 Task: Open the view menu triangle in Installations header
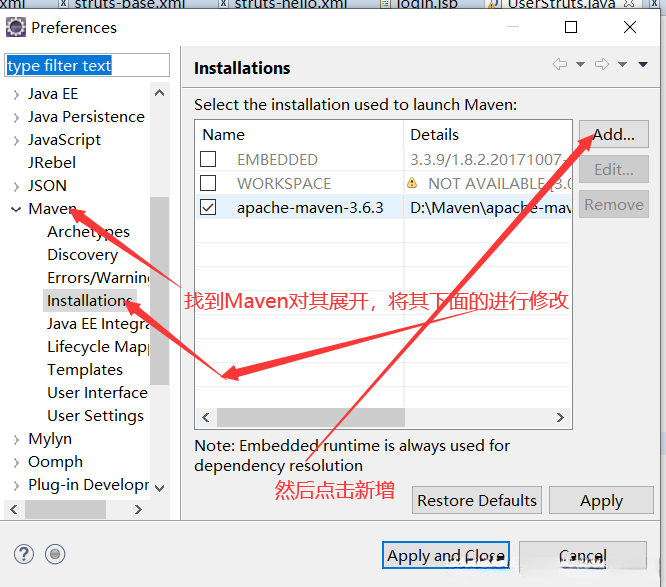click(643, 65)
